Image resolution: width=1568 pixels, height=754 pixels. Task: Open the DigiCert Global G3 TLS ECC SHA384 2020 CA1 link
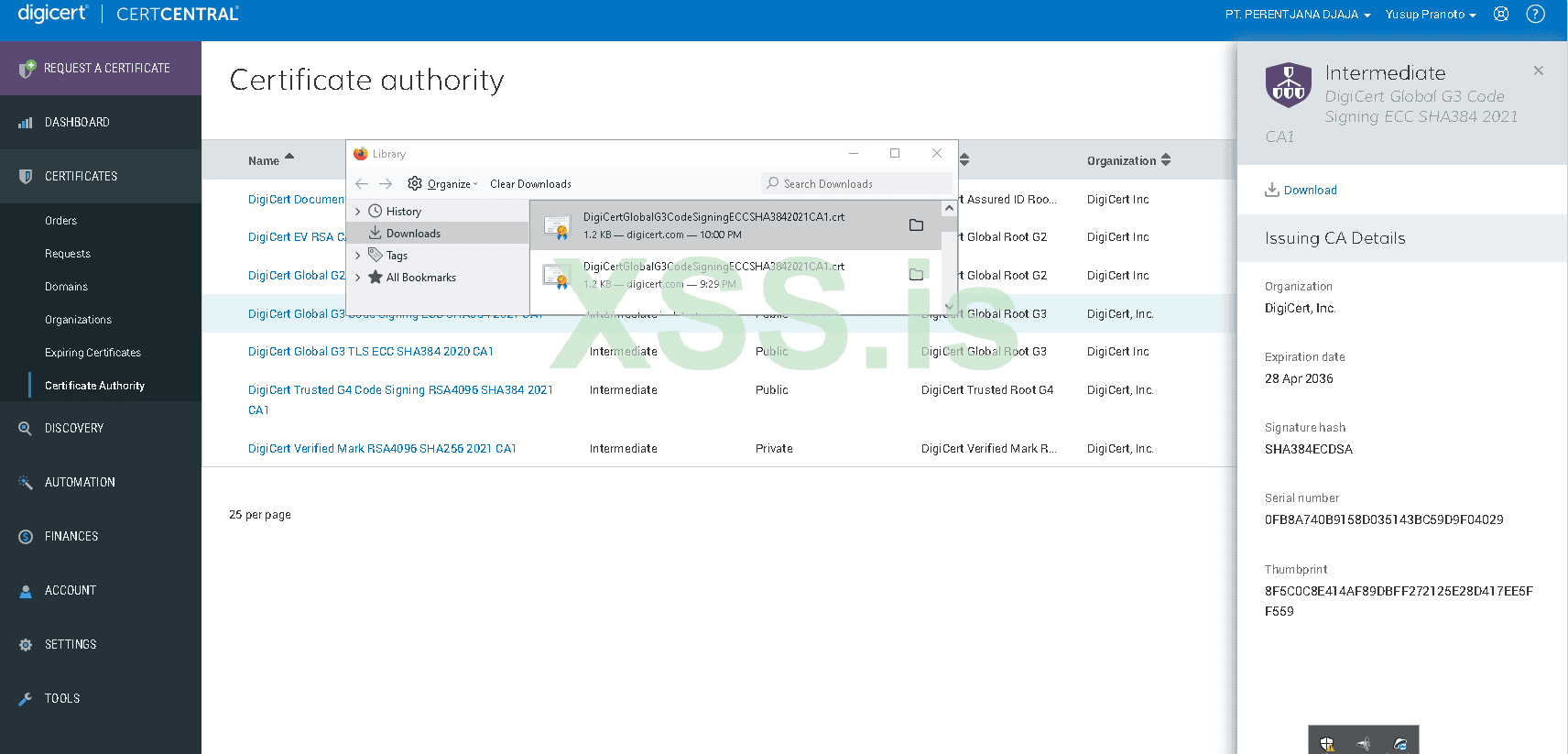point(371,352)
